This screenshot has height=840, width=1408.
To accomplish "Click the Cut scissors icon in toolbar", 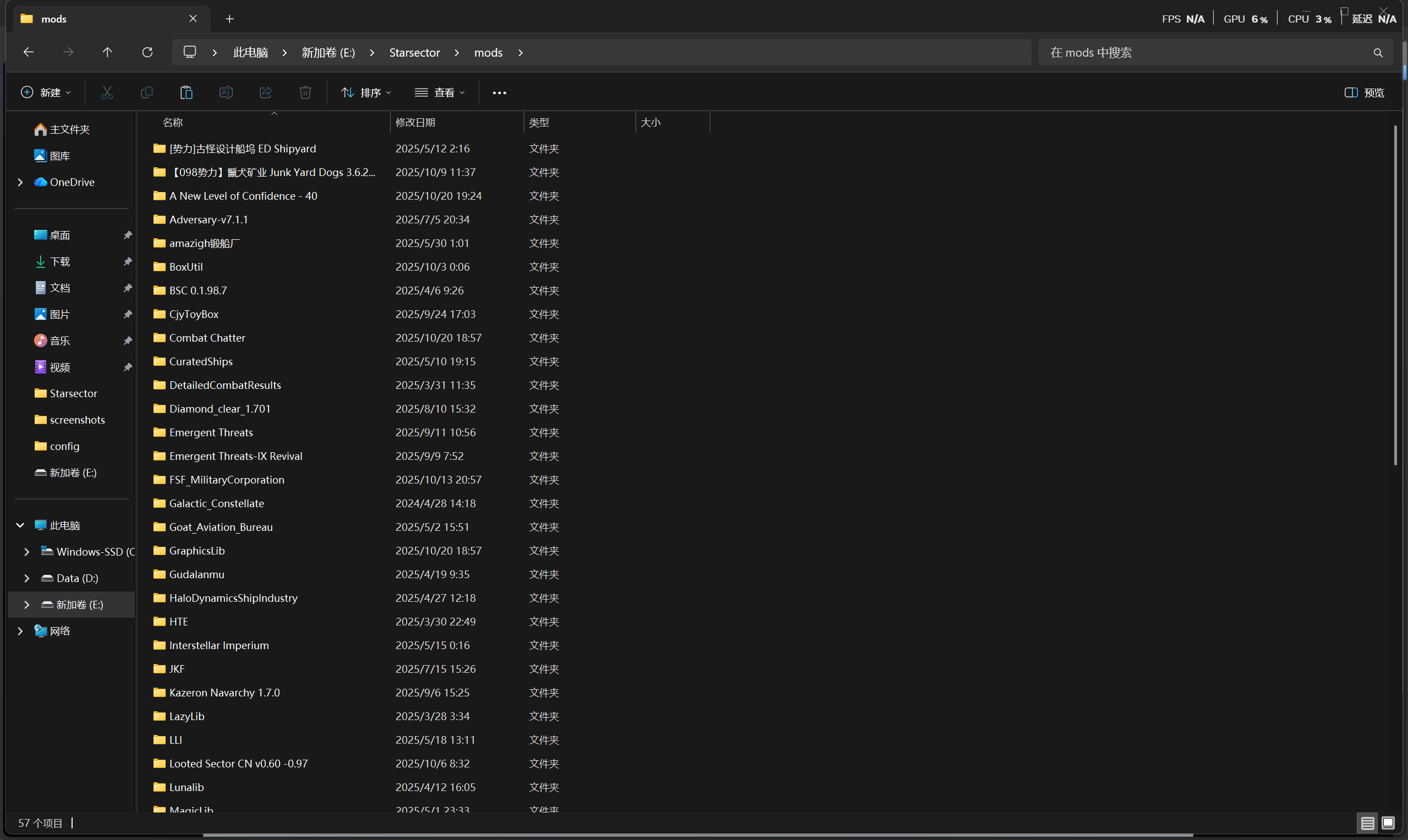I will click(x=107, y=92).
